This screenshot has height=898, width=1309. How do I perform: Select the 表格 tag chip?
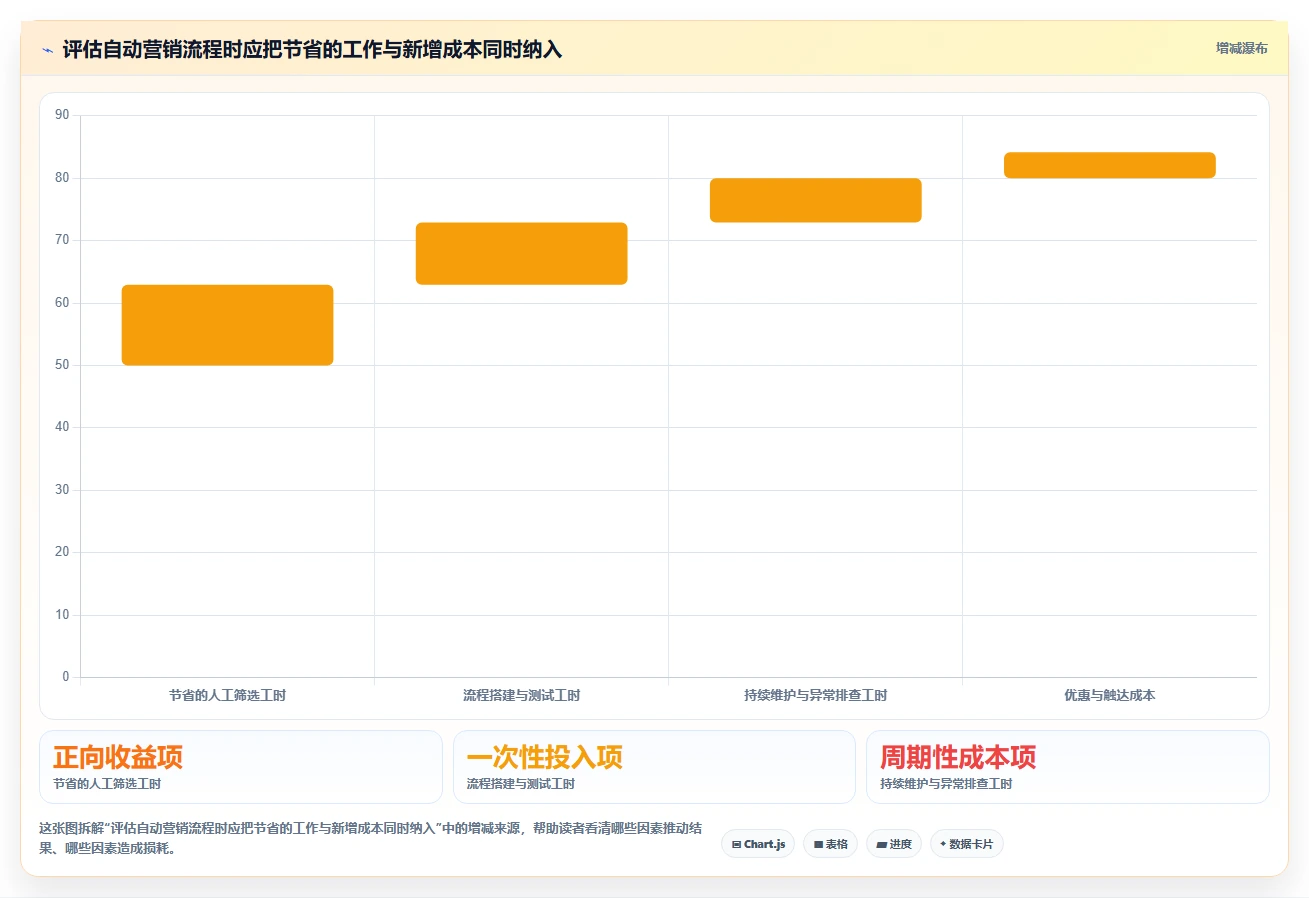click(830, 844)
